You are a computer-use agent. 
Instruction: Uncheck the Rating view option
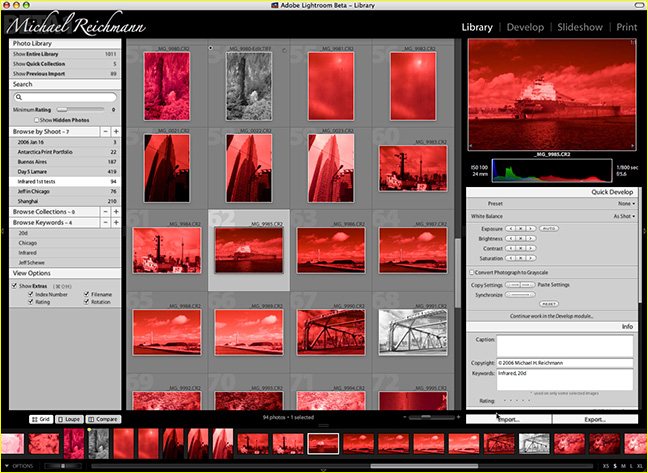31,302
